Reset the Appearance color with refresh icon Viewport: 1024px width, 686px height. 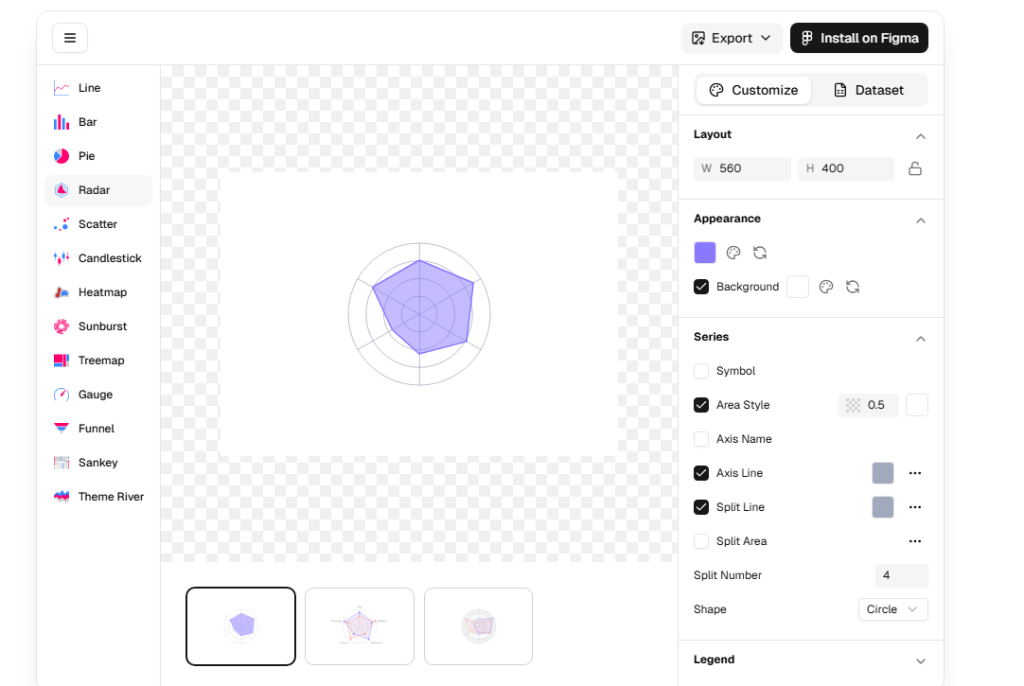coord(760,253)
